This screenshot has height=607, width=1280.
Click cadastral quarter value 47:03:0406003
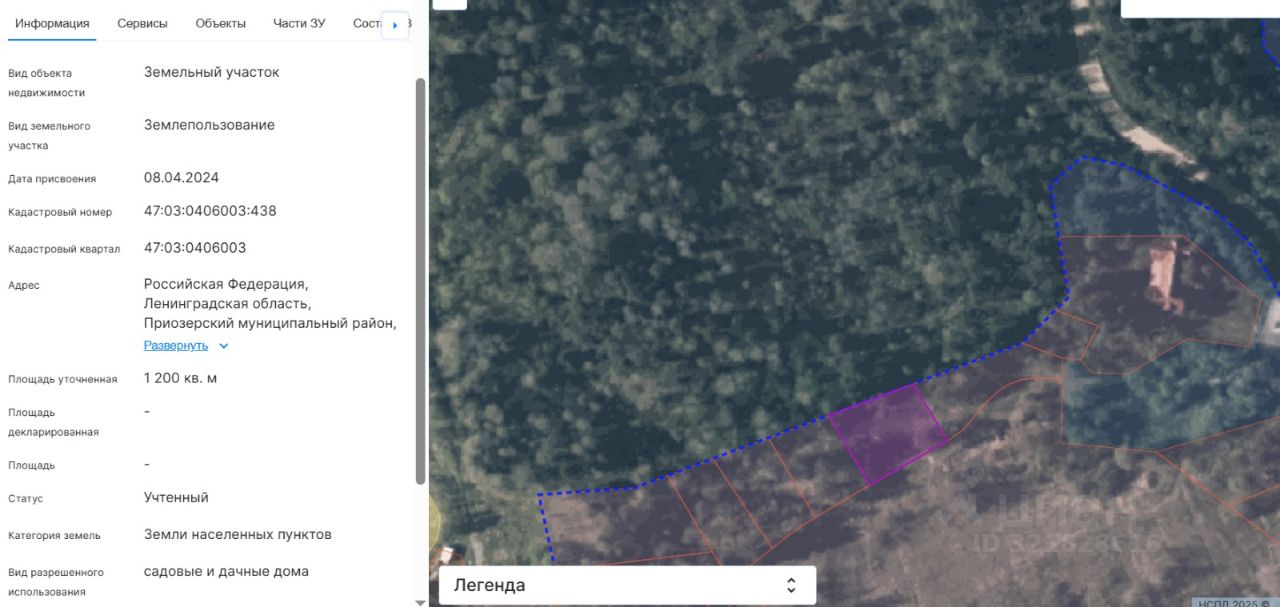pos(195,247)
